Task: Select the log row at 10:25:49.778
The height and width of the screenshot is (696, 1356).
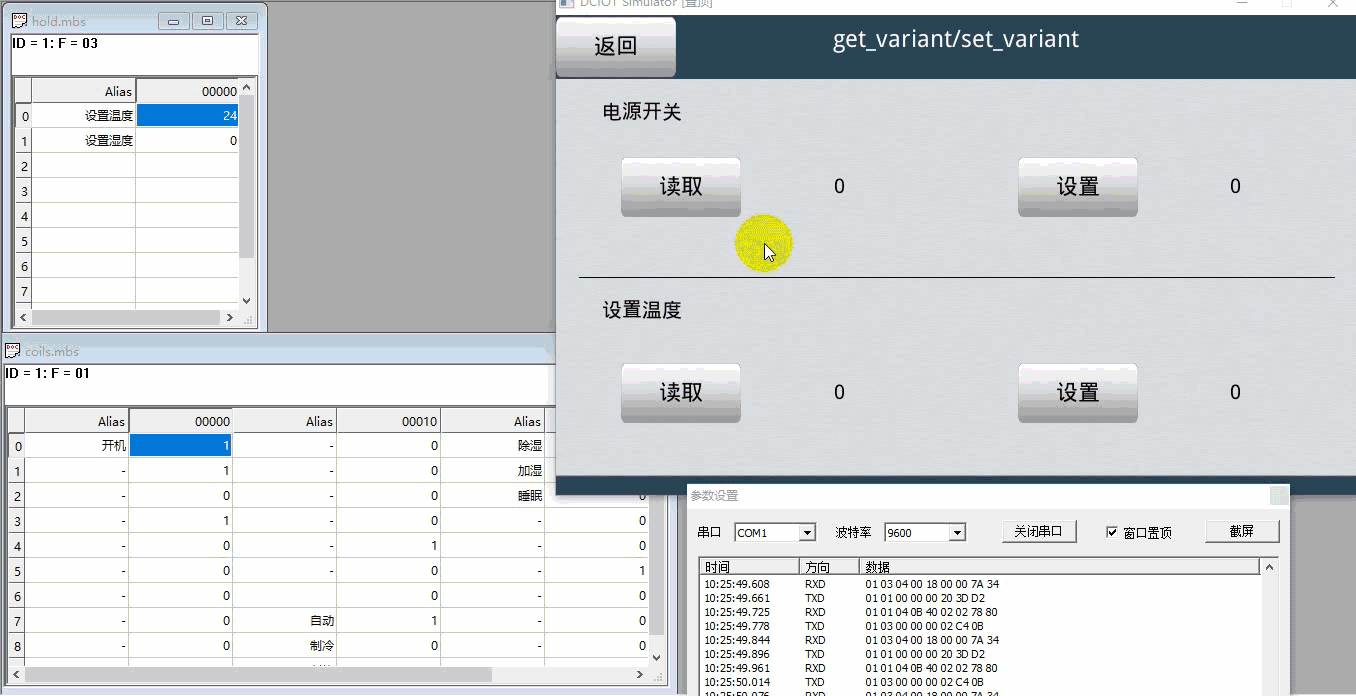Action: (980, 626)
